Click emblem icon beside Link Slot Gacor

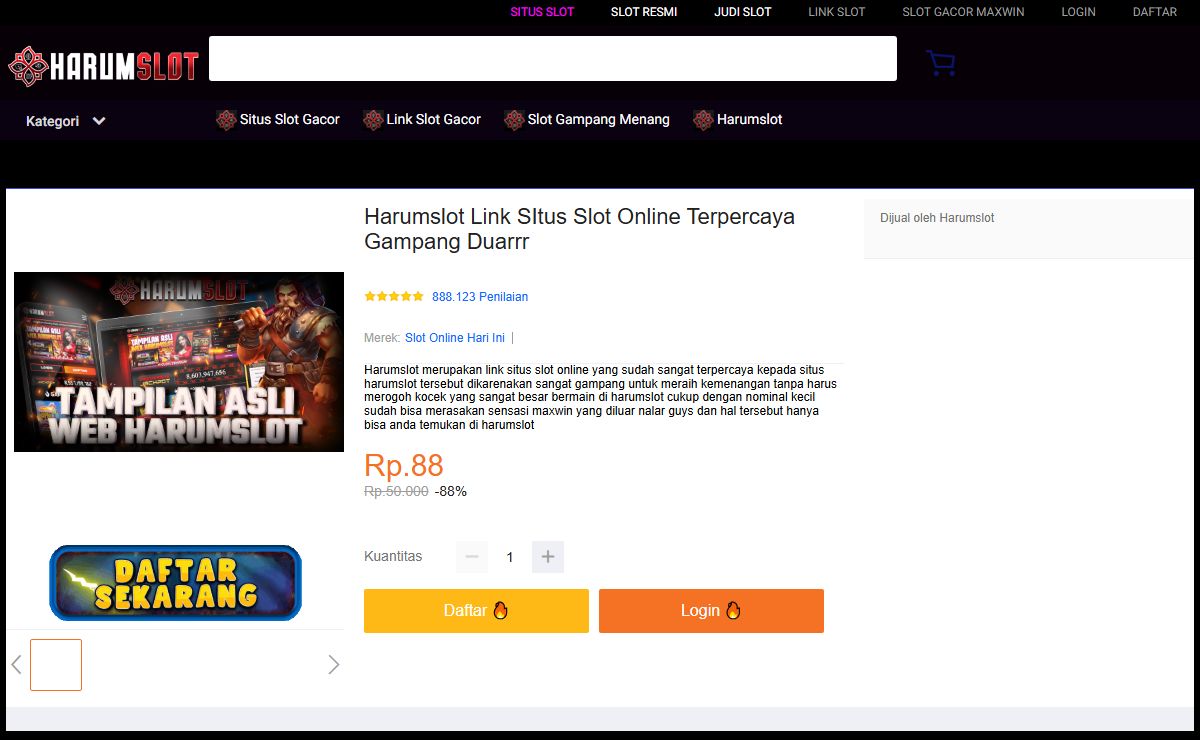click(373, 120)
